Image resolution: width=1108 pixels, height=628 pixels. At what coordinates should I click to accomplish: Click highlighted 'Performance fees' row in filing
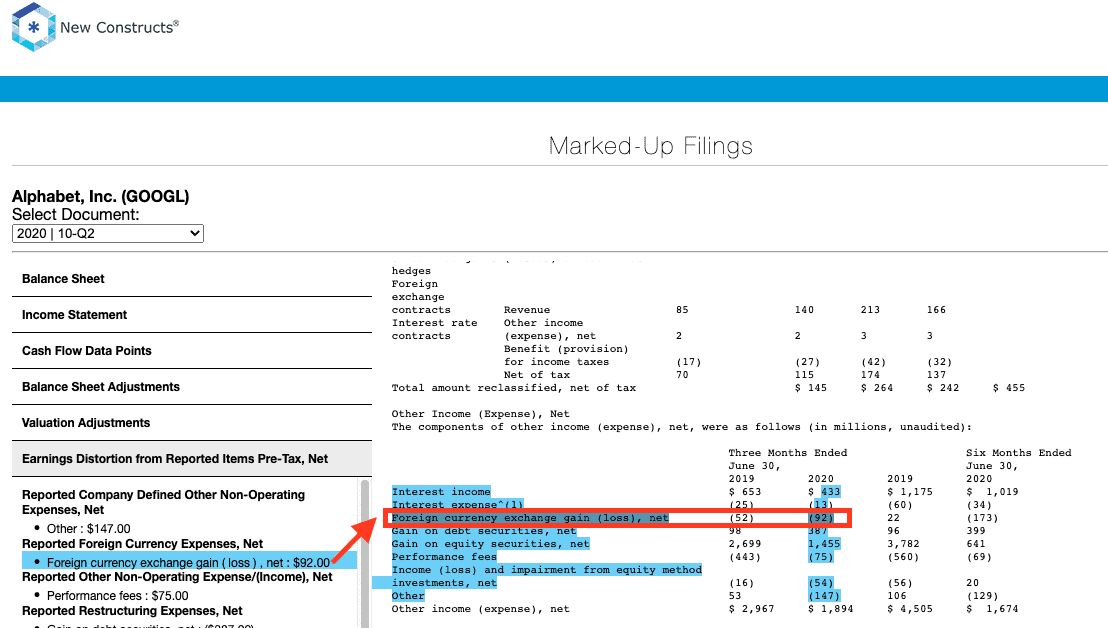coord(444,557)
